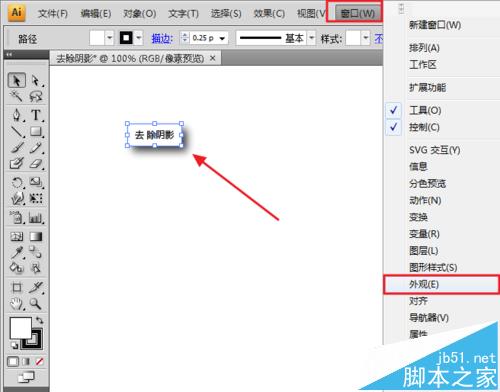Open the 对象(O) menu

(x=140, y=14)
